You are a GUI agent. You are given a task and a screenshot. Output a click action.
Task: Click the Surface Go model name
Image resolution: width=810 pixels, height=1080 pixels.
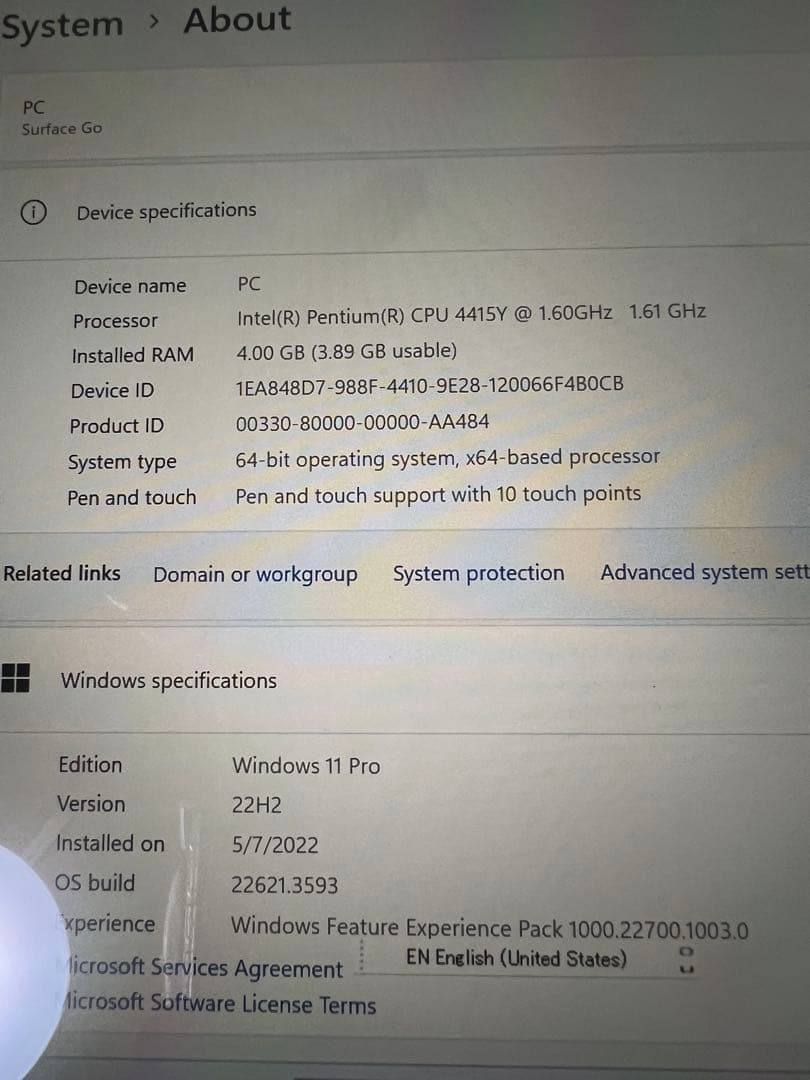click(61, 129)
